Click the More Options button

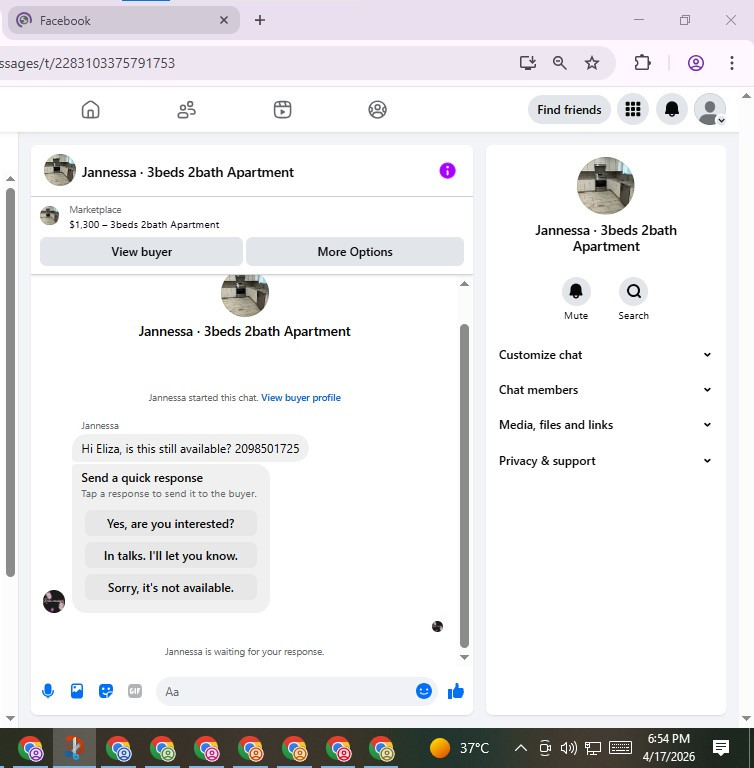pyautogui.click(x=355, y=252)
